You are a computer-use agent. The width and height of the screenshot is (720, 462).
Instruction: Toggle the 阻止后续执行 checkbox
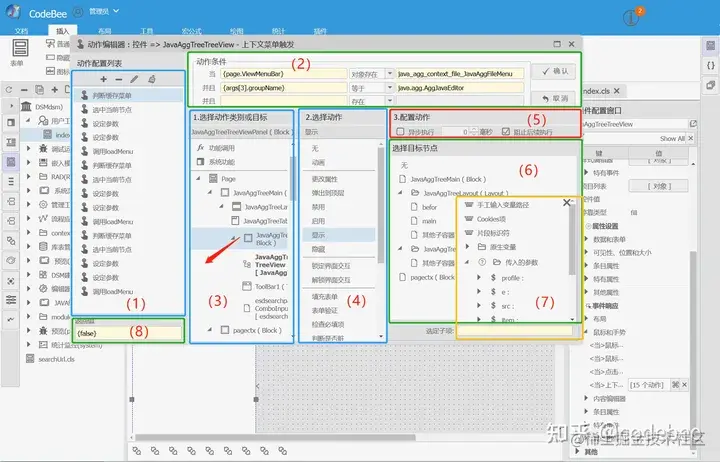506,132
